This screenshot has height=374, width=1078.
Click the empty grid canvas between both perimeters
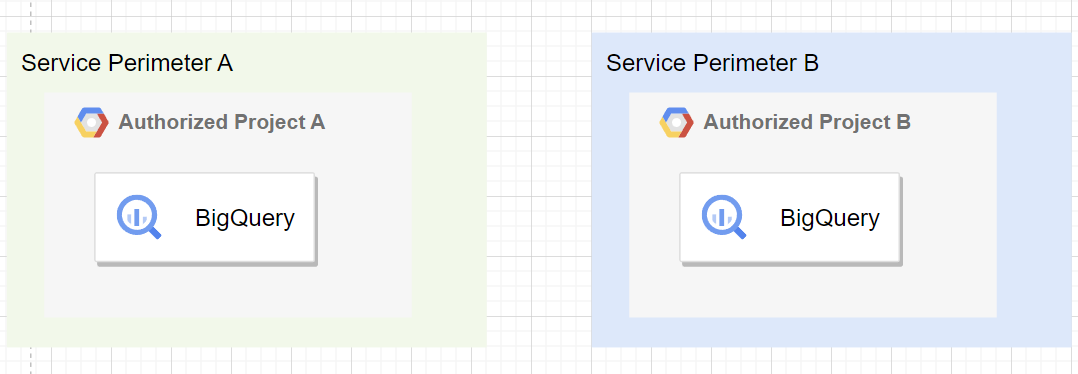click(x=539, y=189)
